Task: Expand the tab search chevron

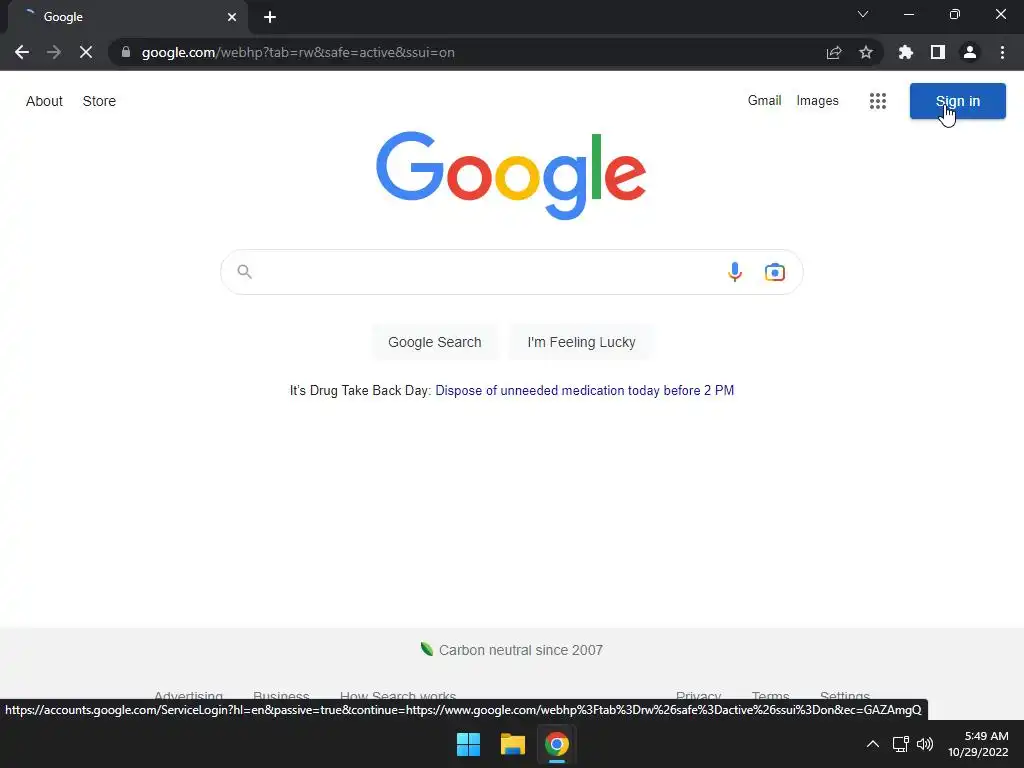Action: tap(863, 14)
